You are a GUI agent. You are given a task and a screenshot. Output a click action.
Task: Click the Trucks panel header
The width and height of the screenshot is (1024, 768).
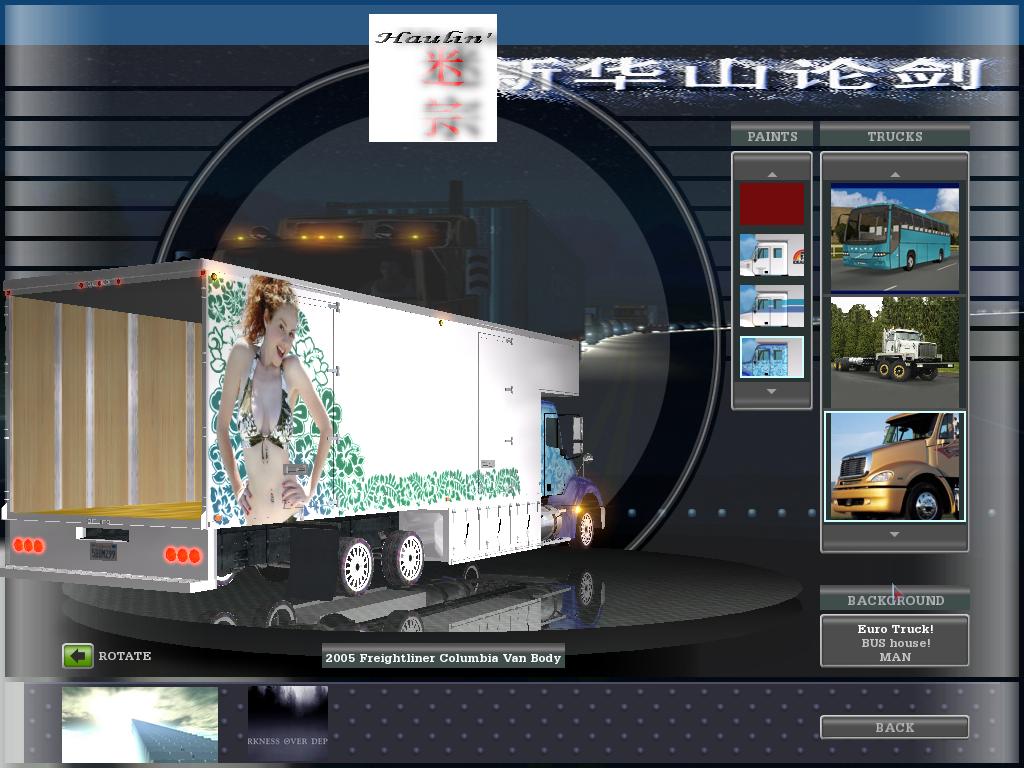[x=894, y=136]
